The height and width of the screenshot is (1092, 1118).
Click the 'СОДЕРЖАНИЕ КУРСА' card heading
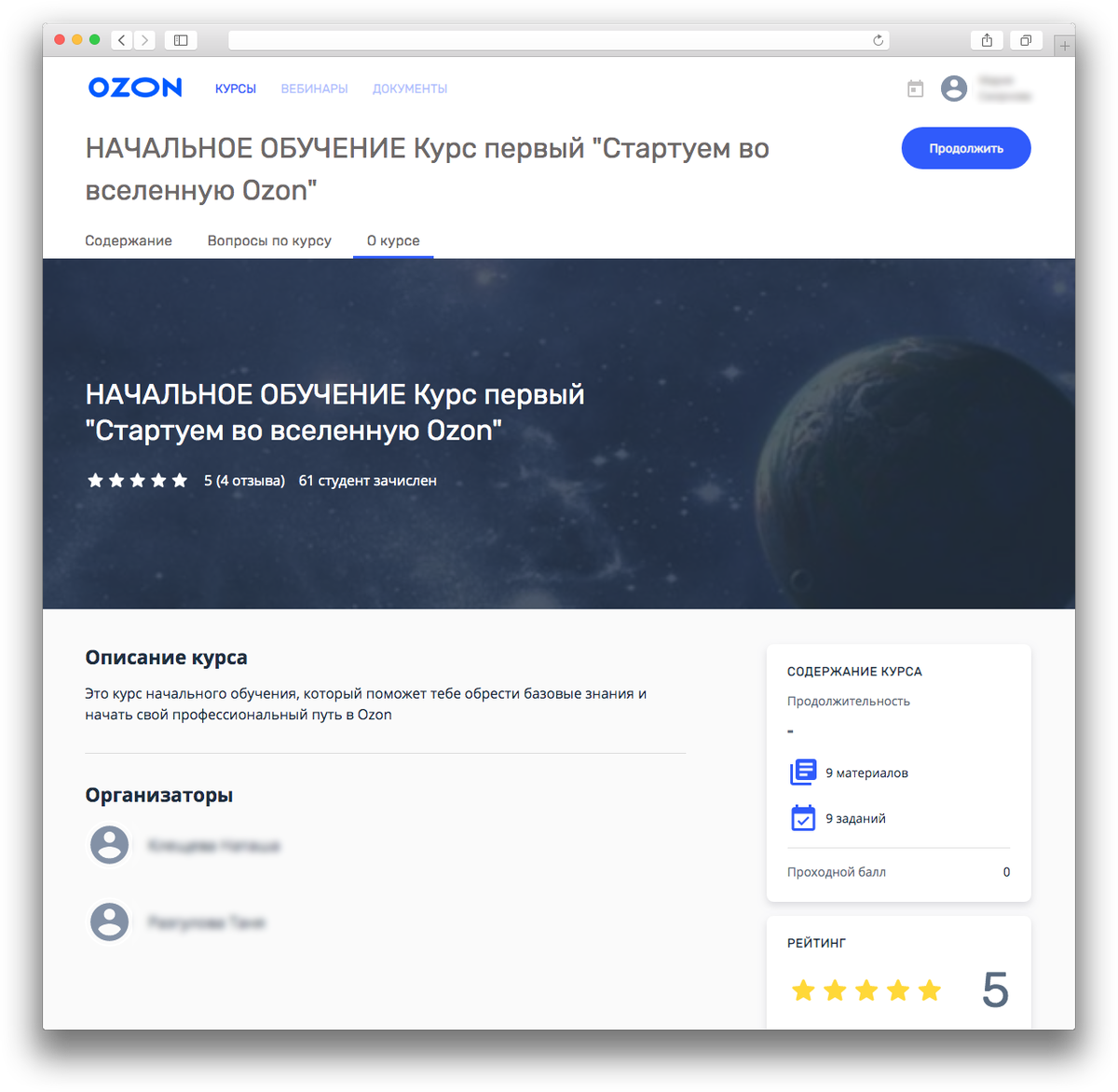click(x=854, y=672)
